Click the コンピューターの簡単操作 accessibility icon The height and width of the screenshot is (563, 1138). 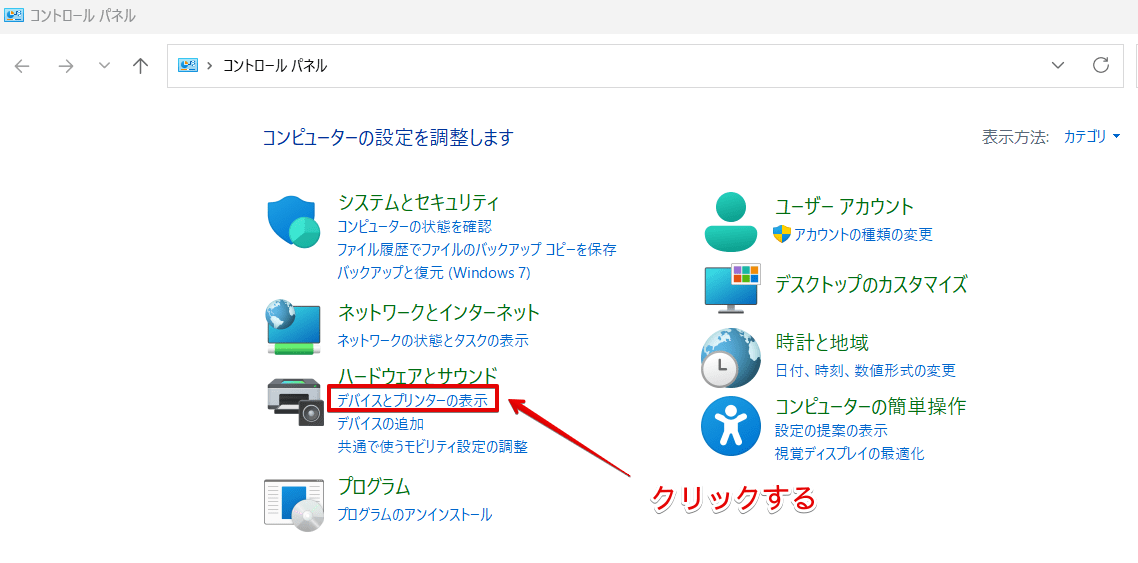(730, 427)
